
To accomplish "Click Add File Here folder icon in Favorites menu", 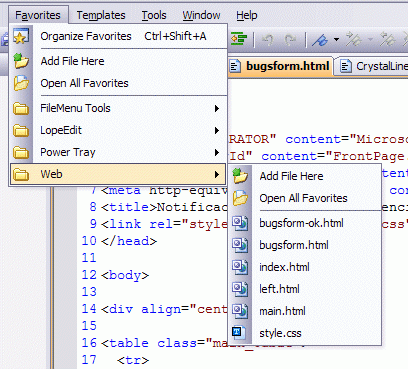I will pyautogui.click(x=21, y=61).
